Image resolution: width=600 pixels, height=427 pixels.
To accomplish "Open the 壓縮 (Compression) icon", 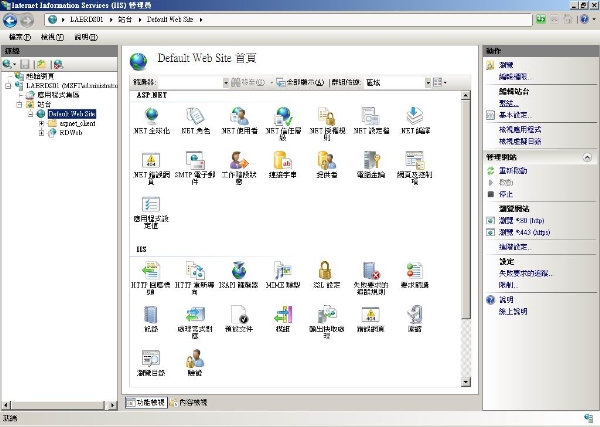I will coord(415,315).
